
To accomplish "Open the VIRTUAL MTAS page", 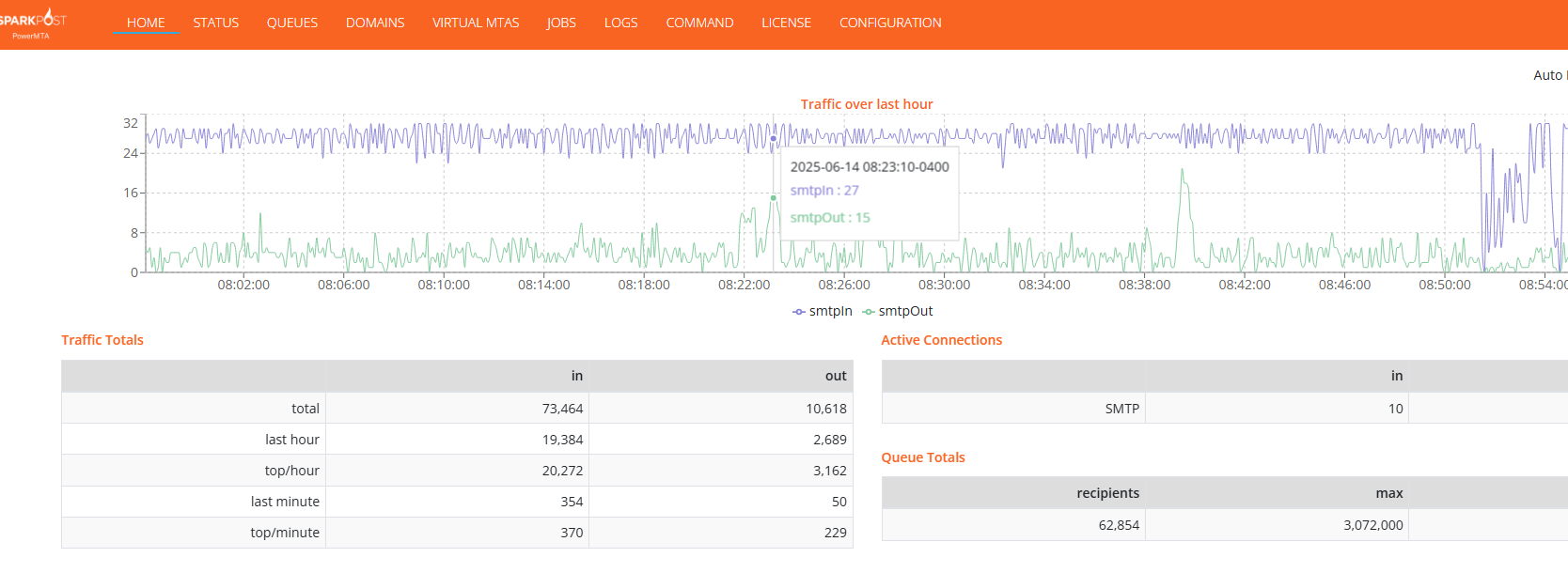I will click(x=475, y=23).
